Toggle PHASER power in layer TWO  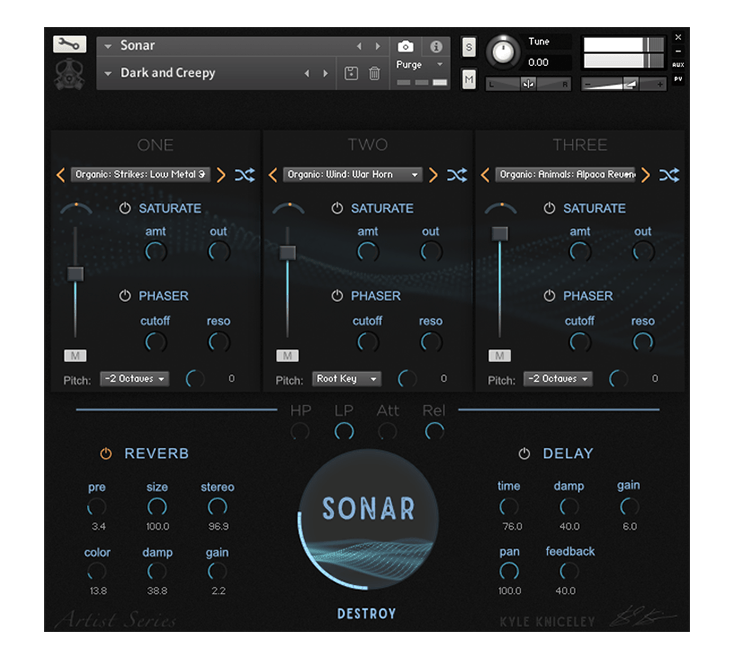coord(337,296)
